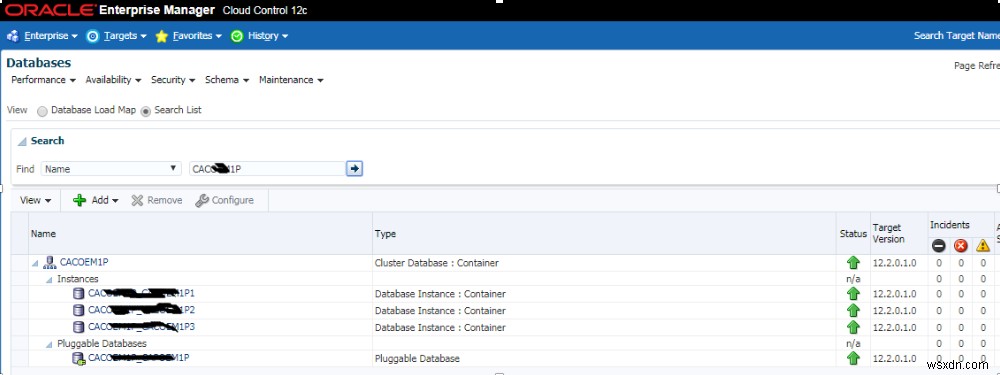Viewport: 1000px width, 375px height.
Task: Click the database icon of instance 1P1
Action: 78,293
